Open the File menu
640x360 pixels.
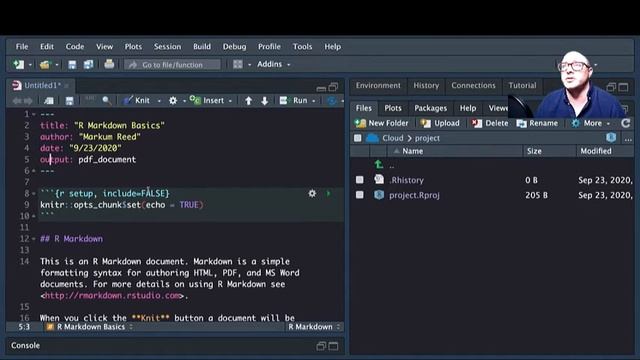[22, 47]
